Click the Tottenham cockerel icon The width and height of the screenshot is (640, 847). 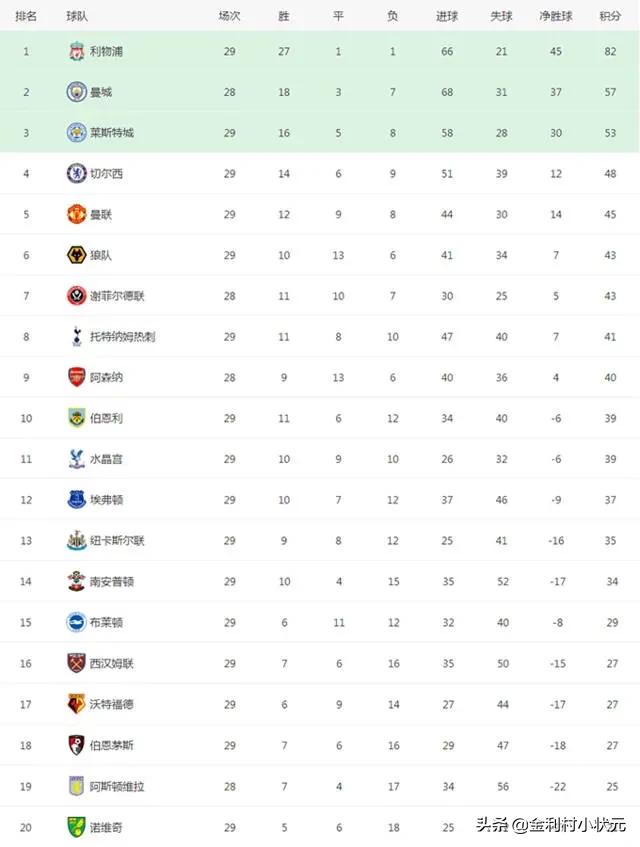pyautogui.click(x=77, y=337)
